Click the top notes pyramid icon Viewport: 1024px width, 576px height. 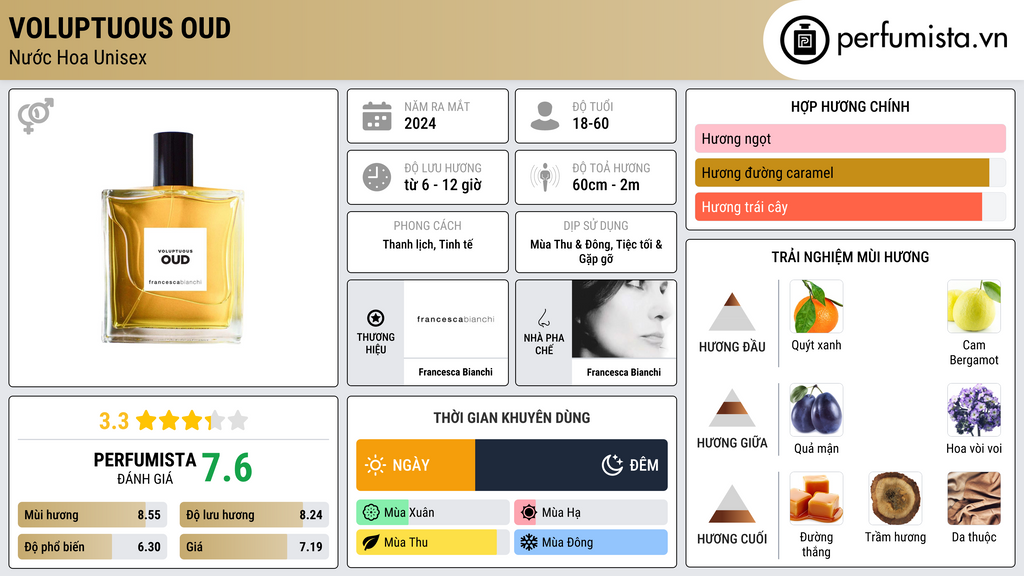point(732,312)
